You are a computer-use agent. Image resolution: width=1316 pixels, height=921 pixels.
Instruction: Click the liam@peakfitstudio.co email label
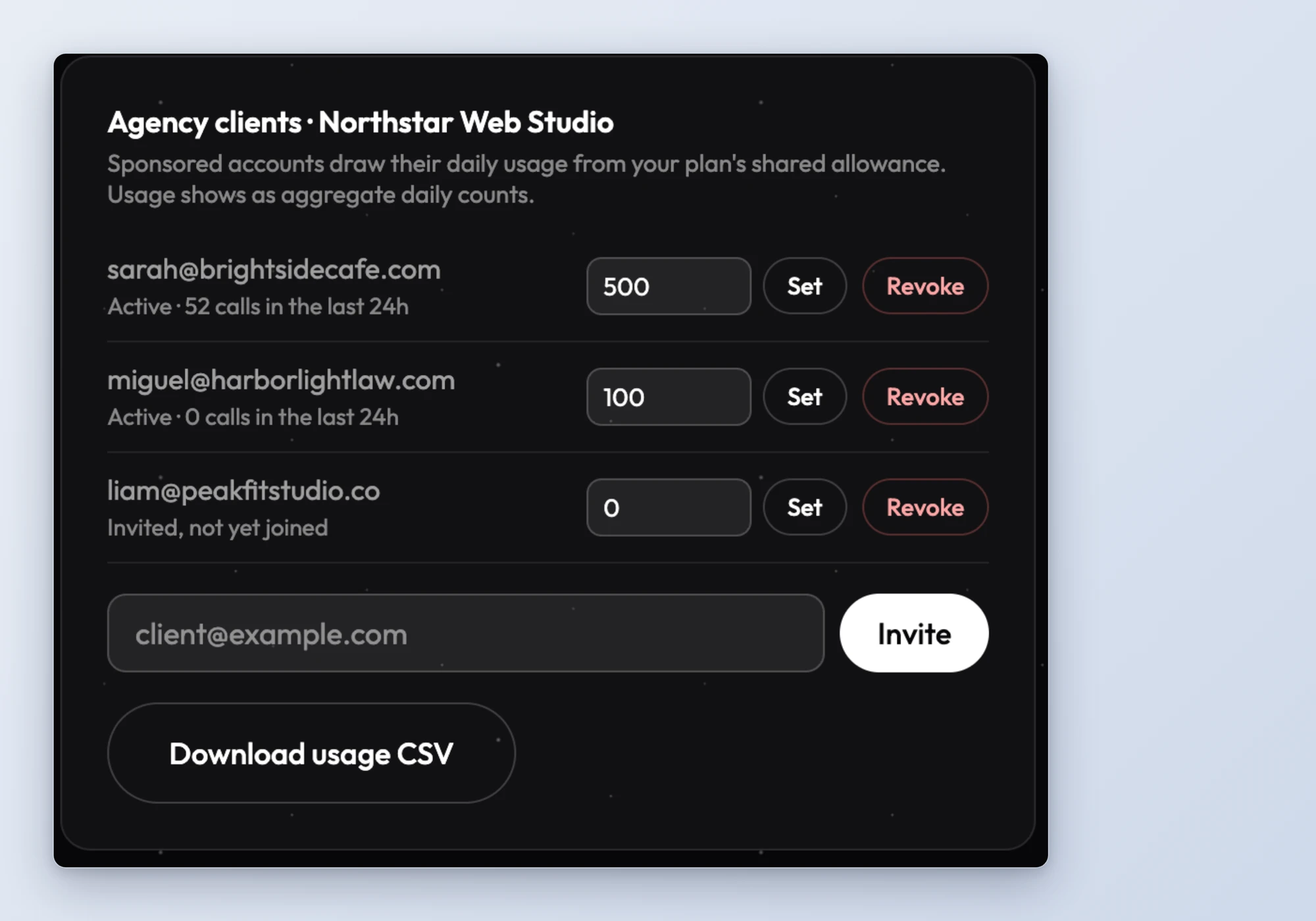(243, 491)
